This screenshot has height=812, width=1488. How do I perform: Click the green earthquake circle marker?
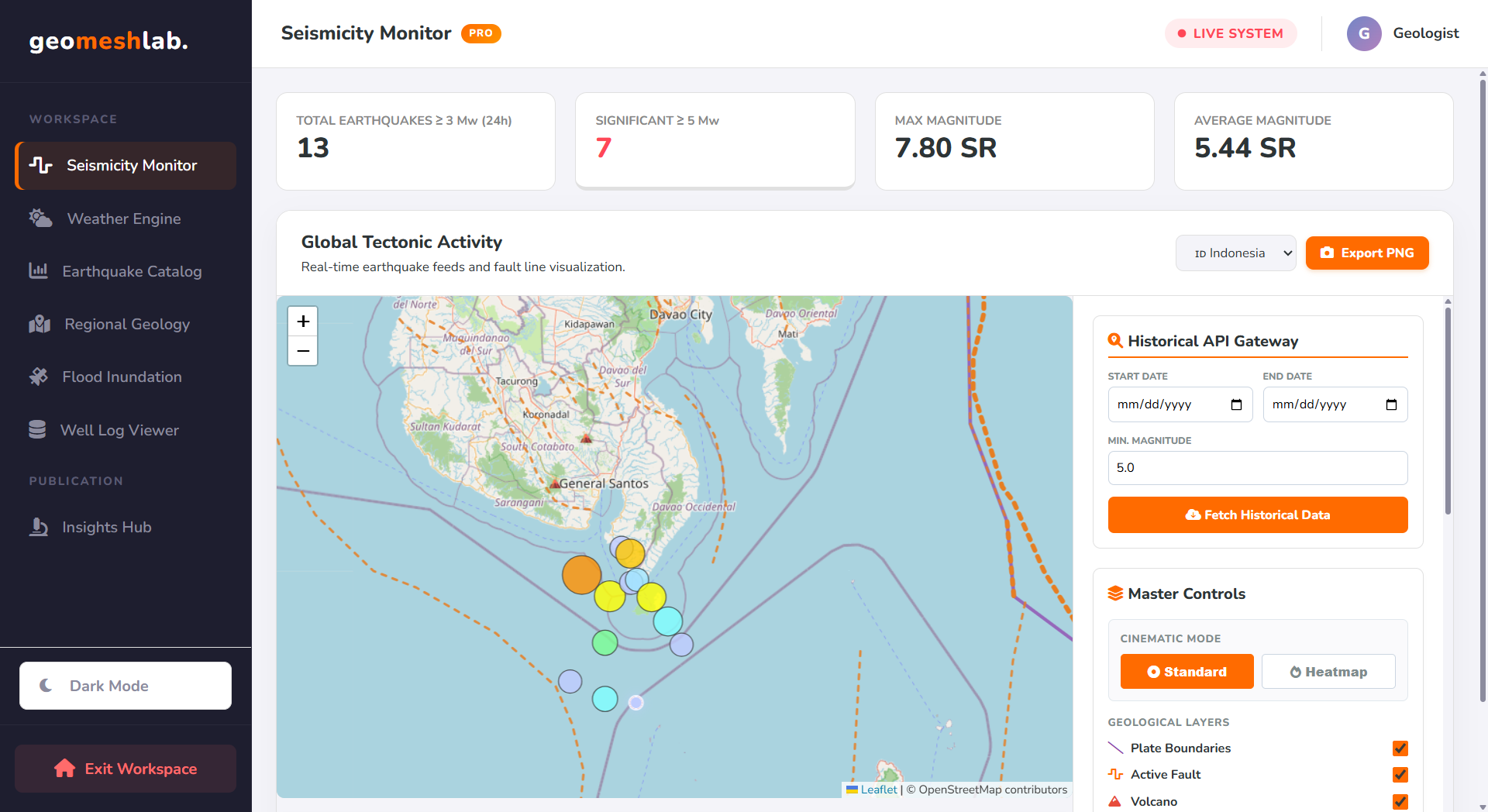604,642
